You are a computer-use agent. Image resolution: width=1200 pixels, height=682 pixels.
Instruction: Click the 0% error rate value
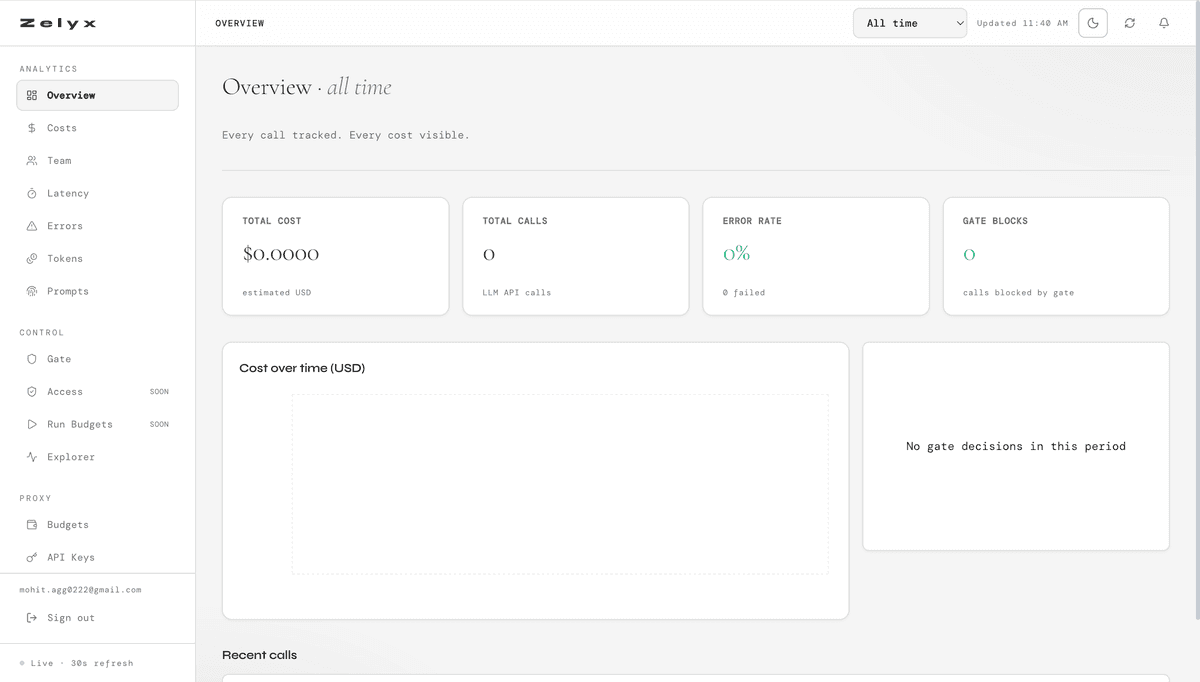737,254
